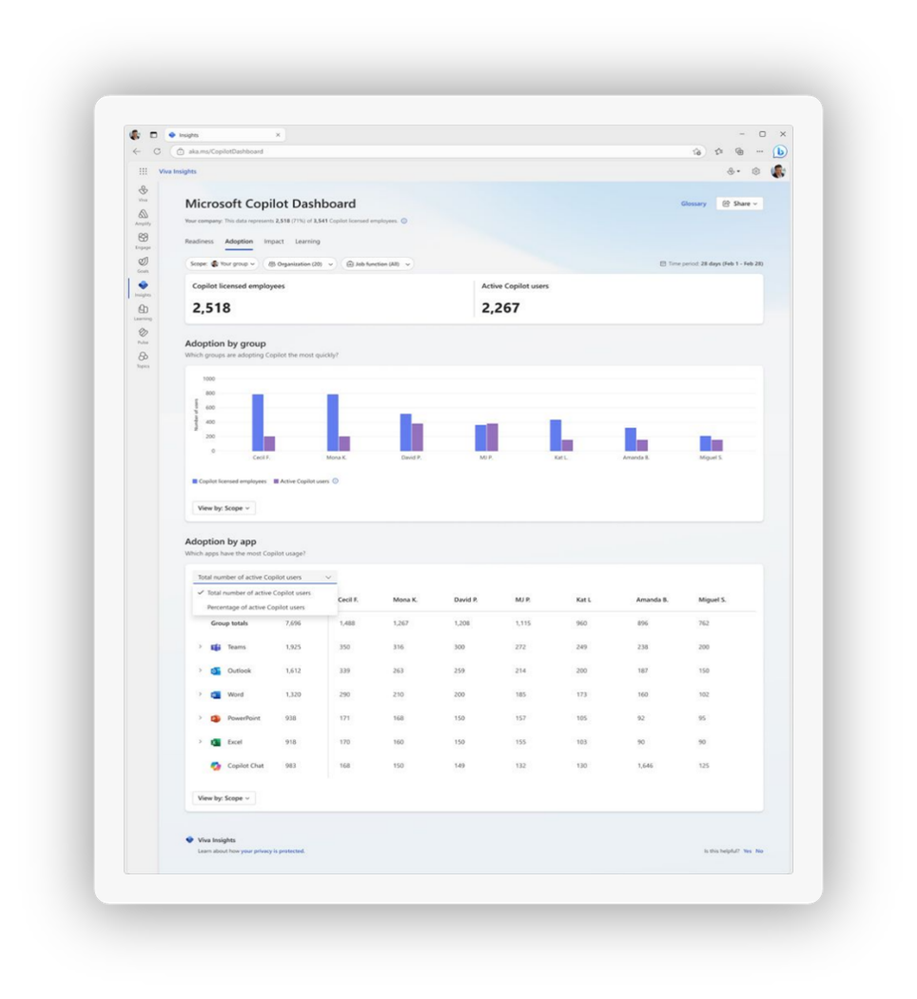Open View by: Scope under the bar chart
The height and width of the screenshot is (999, 917).
pyautogui.click(x=224, y=508)
